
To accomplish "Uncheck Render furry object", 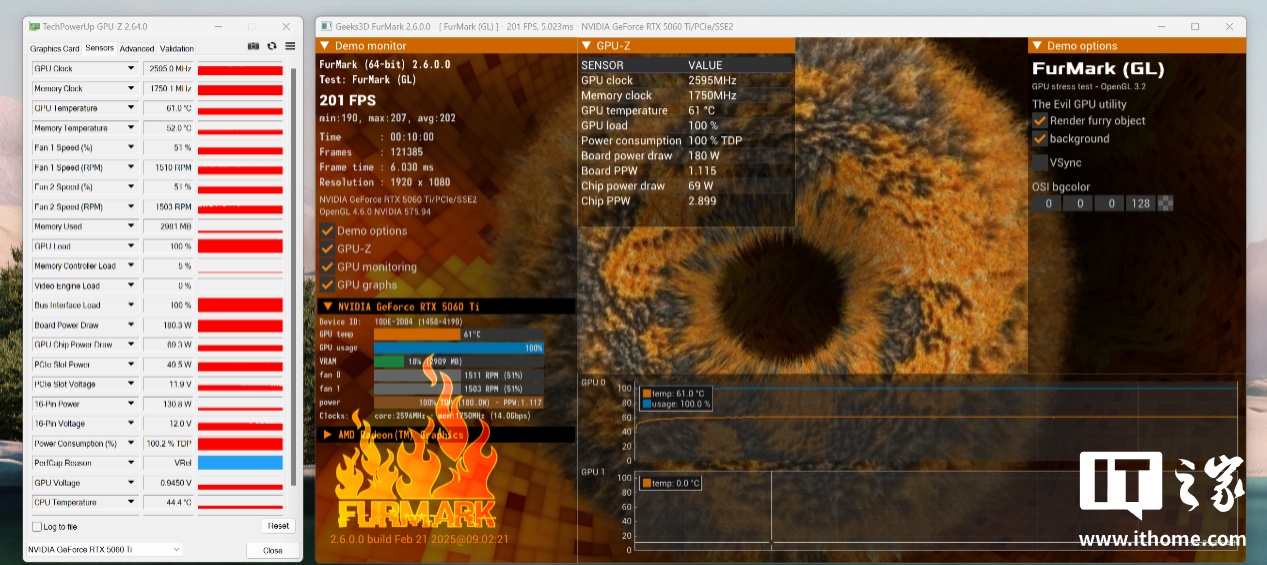I will [1040, 120].
